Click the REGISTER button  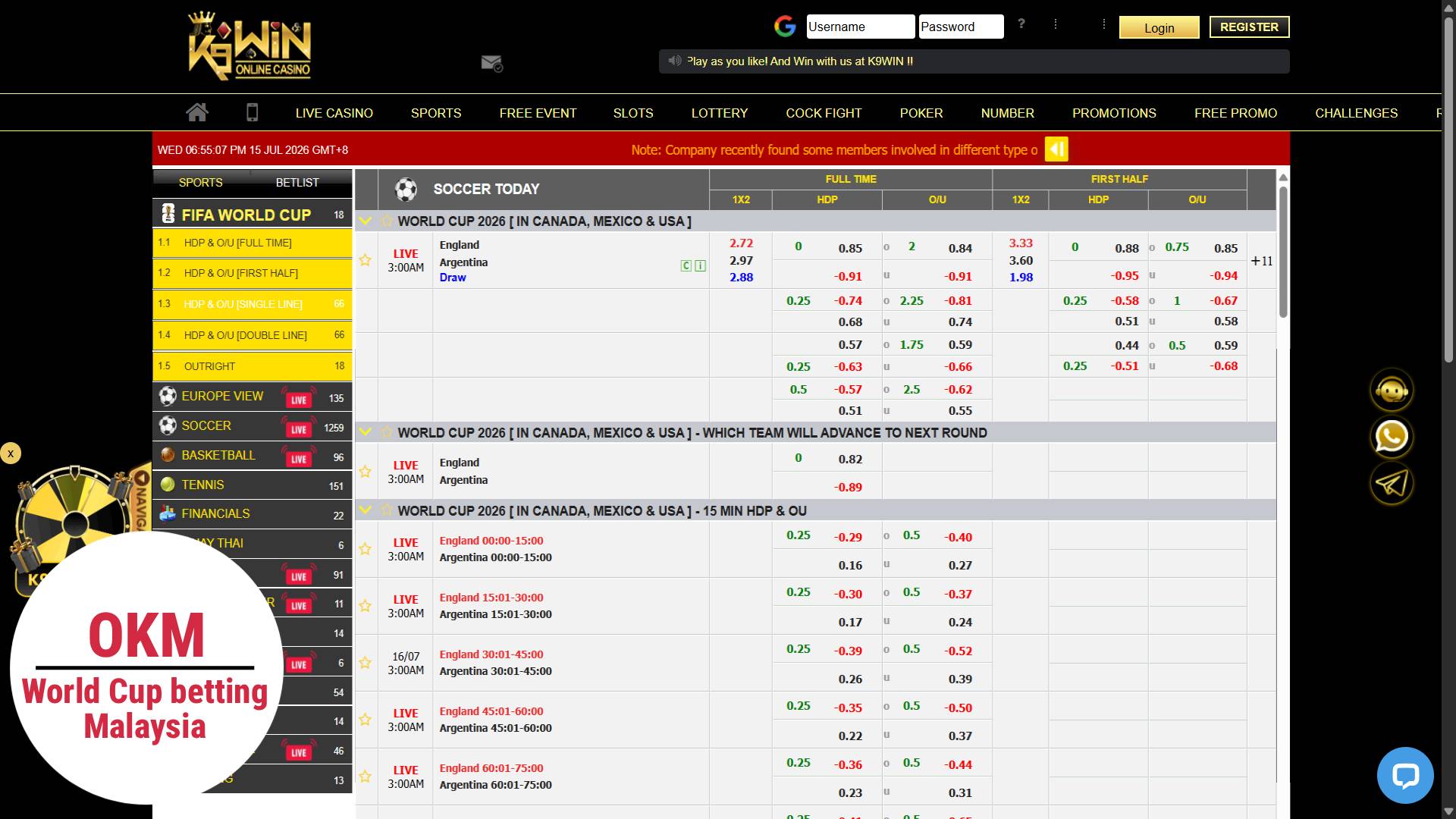coord(1249,27)
